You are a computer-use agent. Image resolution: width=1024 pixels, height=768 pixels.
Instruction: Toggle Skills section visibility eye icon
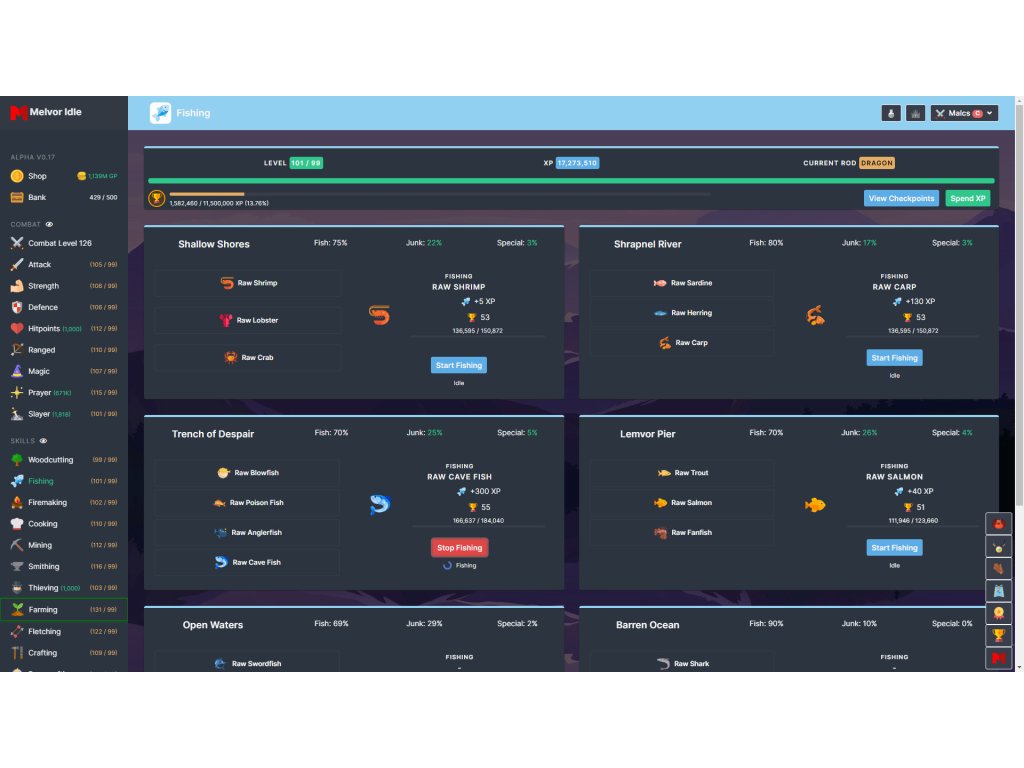pyautogui.click(x=43, y=440)
